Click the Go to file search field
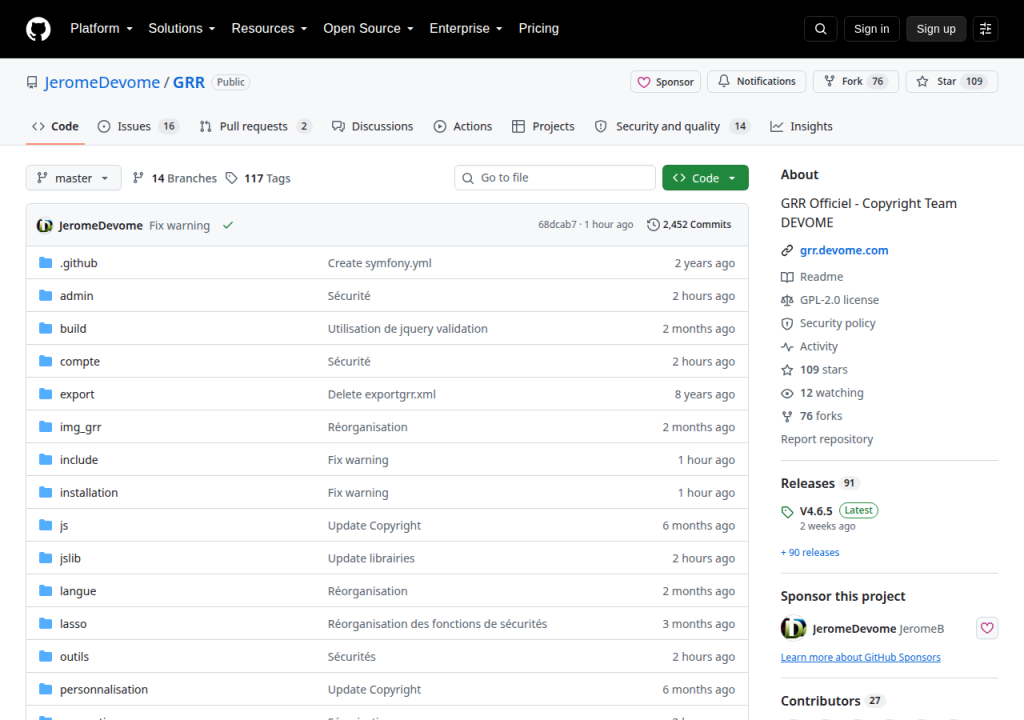1024x720 pixels. (555, 178)
